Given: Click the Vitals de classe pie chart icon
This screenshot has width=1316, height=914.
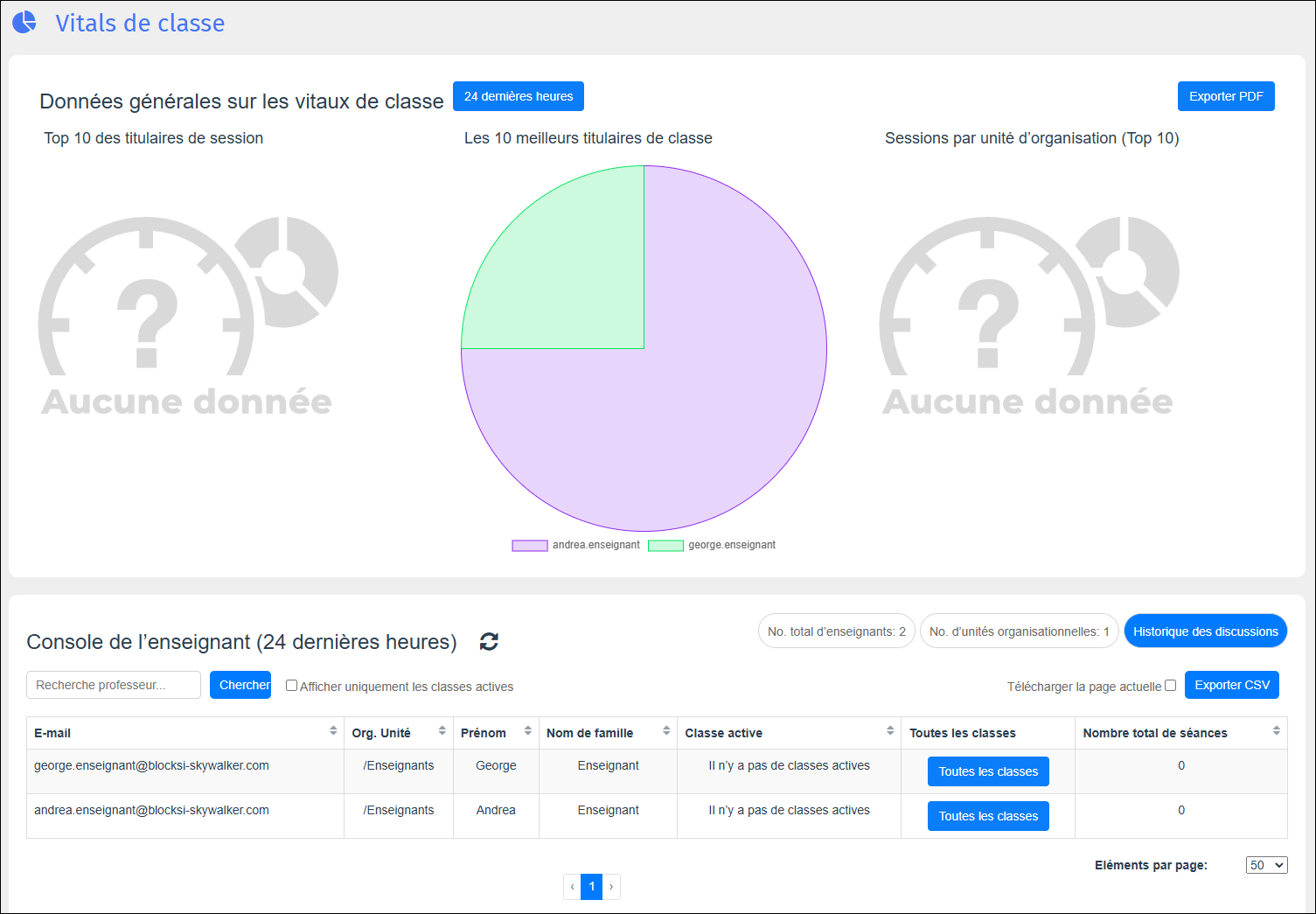Looking at the screenshot, I should (24, 22).
